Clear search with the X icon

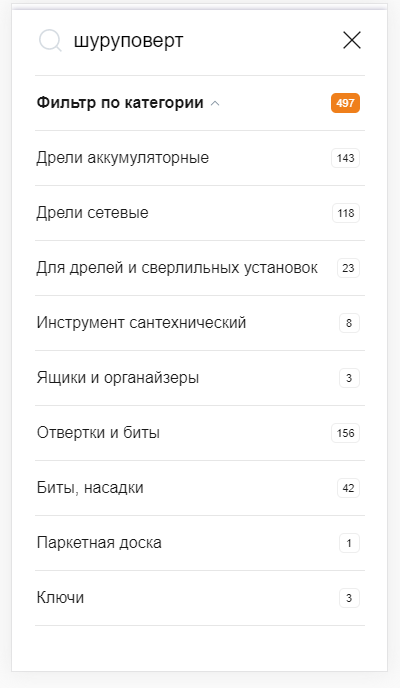(x=352, y=40)
